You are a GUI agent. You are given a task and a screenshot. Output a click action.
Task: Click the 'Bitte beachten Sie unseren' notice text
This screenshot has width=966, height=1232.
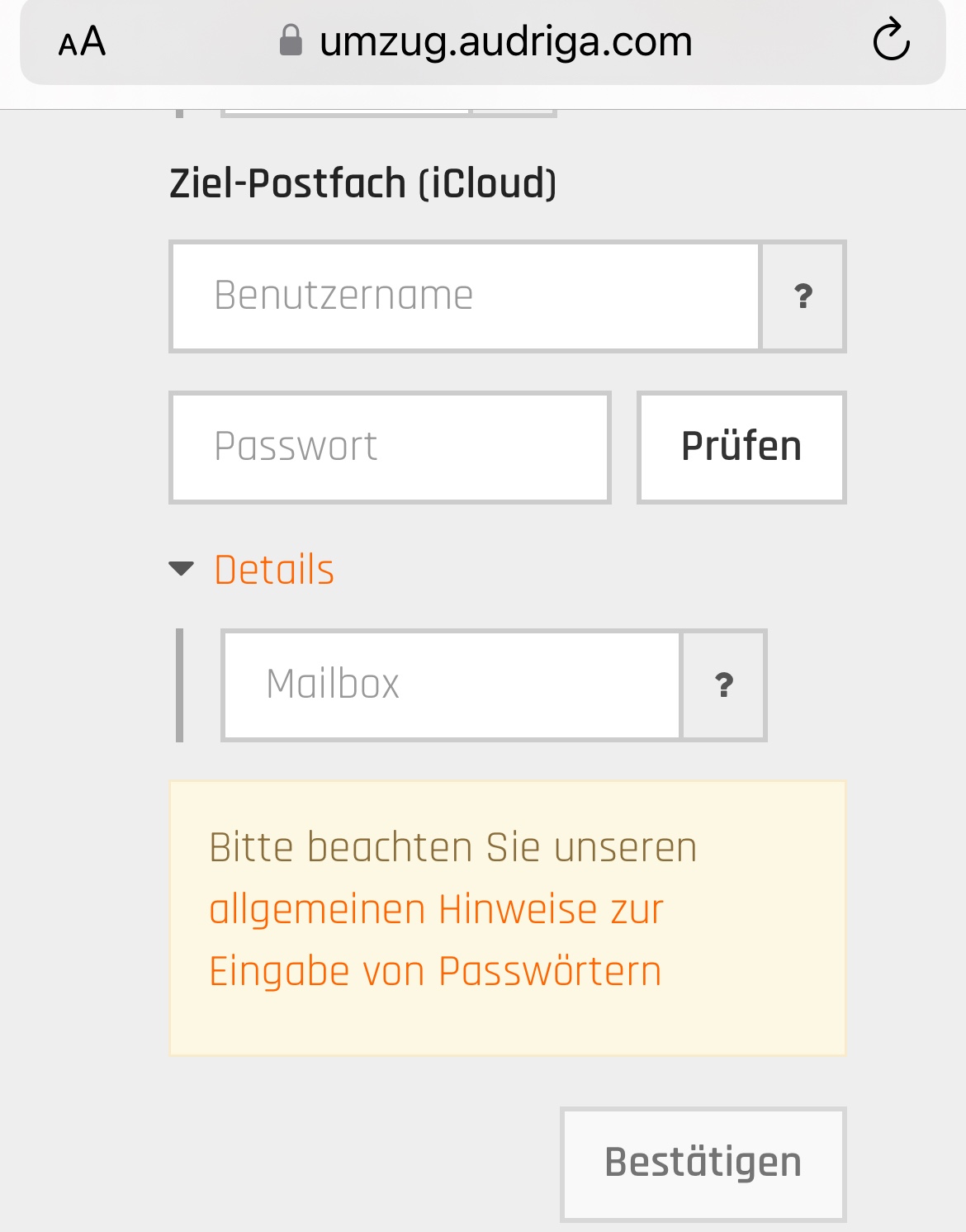(x=452, y=847)
